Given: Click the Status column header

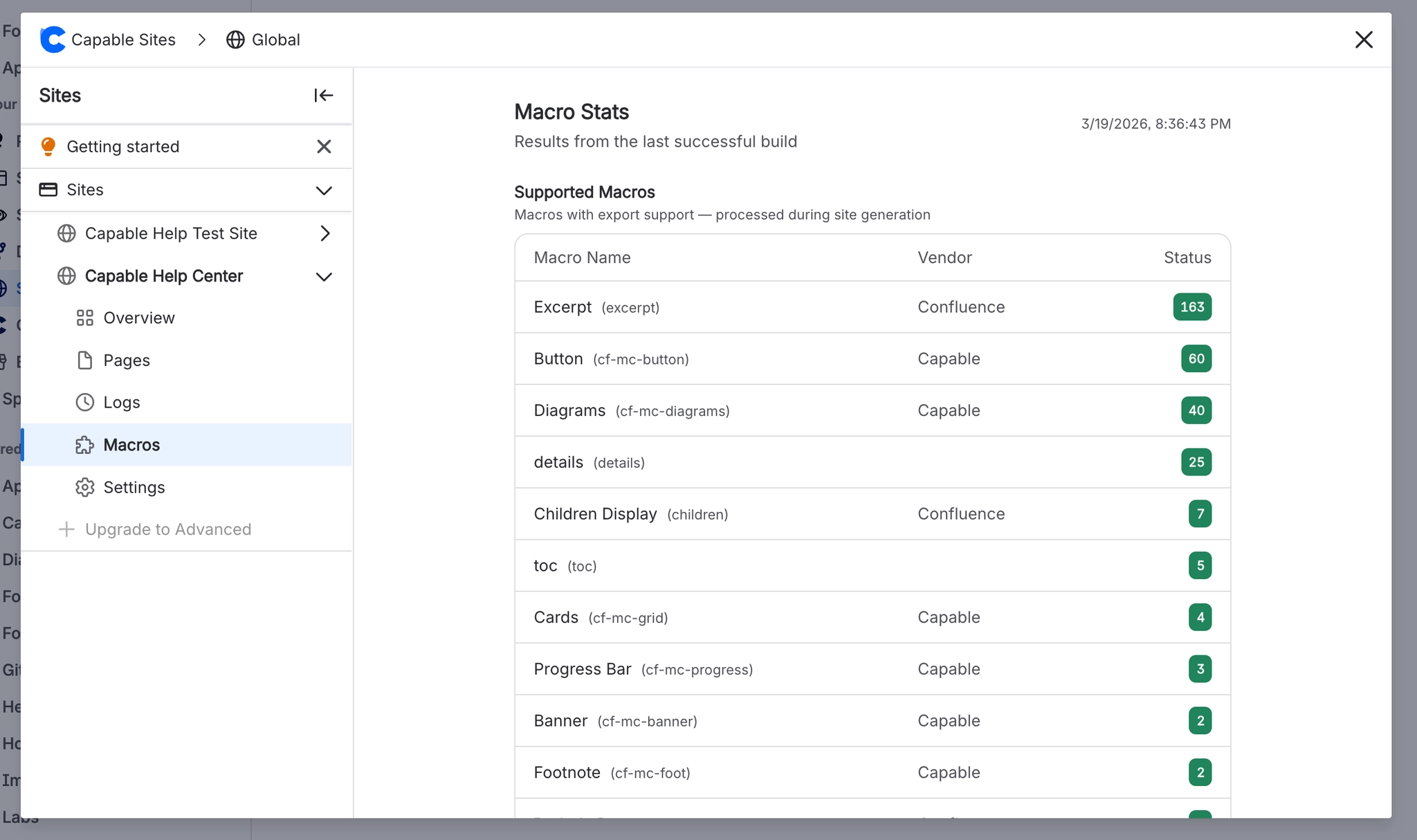Looking at the screenshot, I should tap(1187, 257).
